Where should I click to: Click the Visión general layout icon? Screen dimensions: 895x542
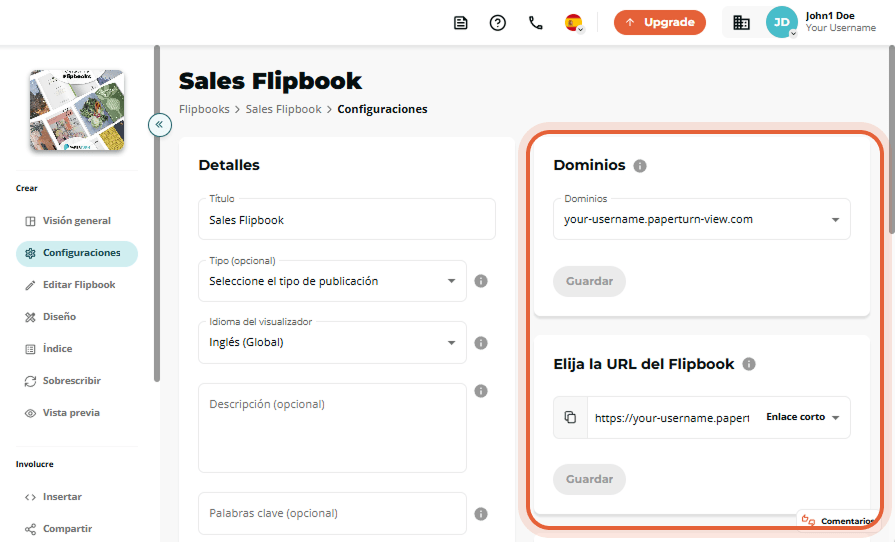[x=30, y=221]
